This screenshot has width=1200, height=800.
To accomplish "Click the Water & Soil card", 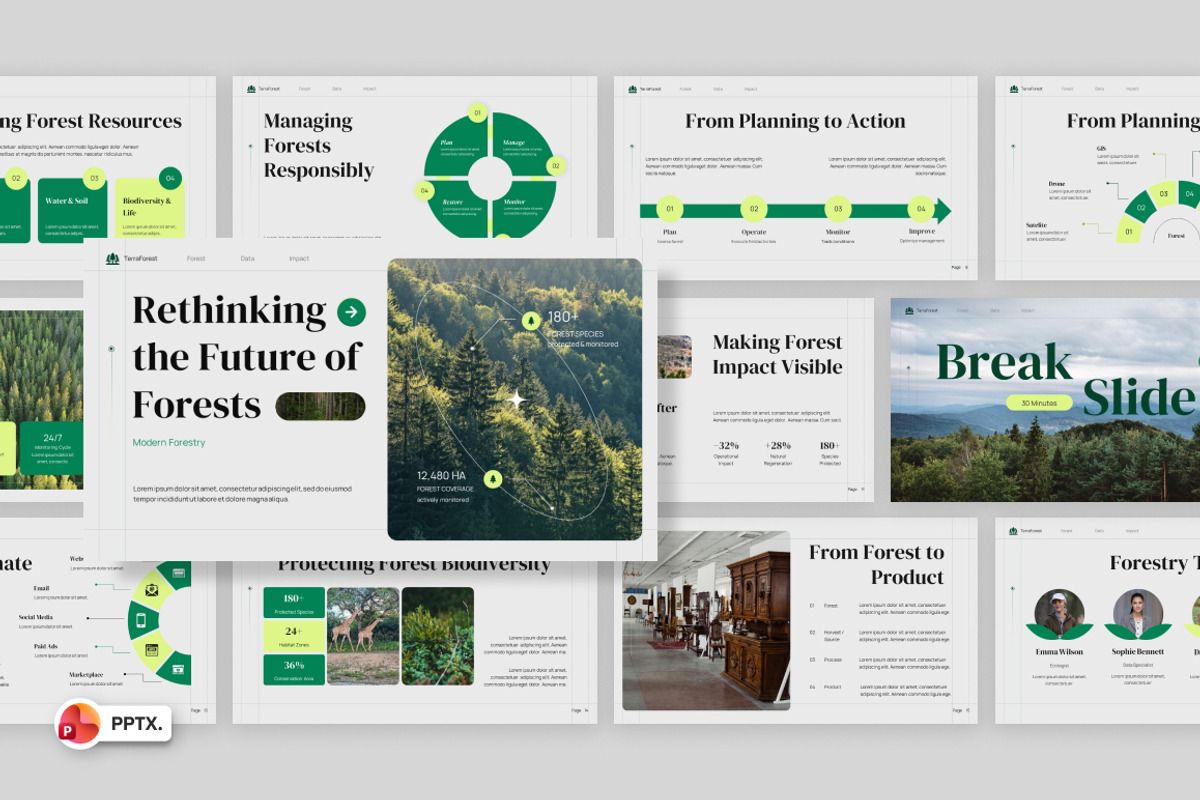I will tap(73, 211).
